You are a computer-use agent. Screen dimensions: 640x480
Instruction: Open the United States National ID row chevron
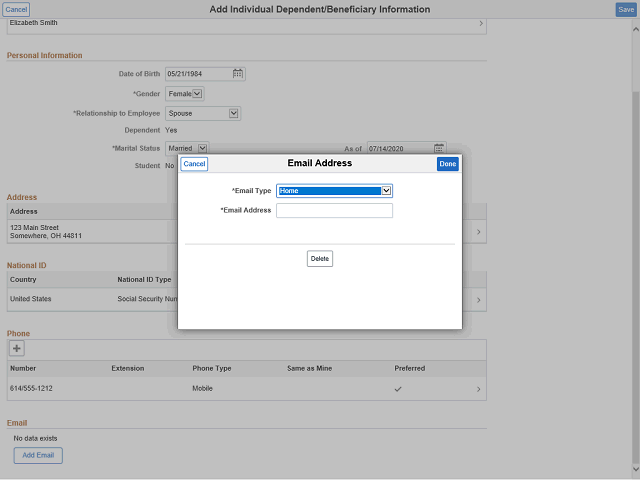[x=478, y=300]
